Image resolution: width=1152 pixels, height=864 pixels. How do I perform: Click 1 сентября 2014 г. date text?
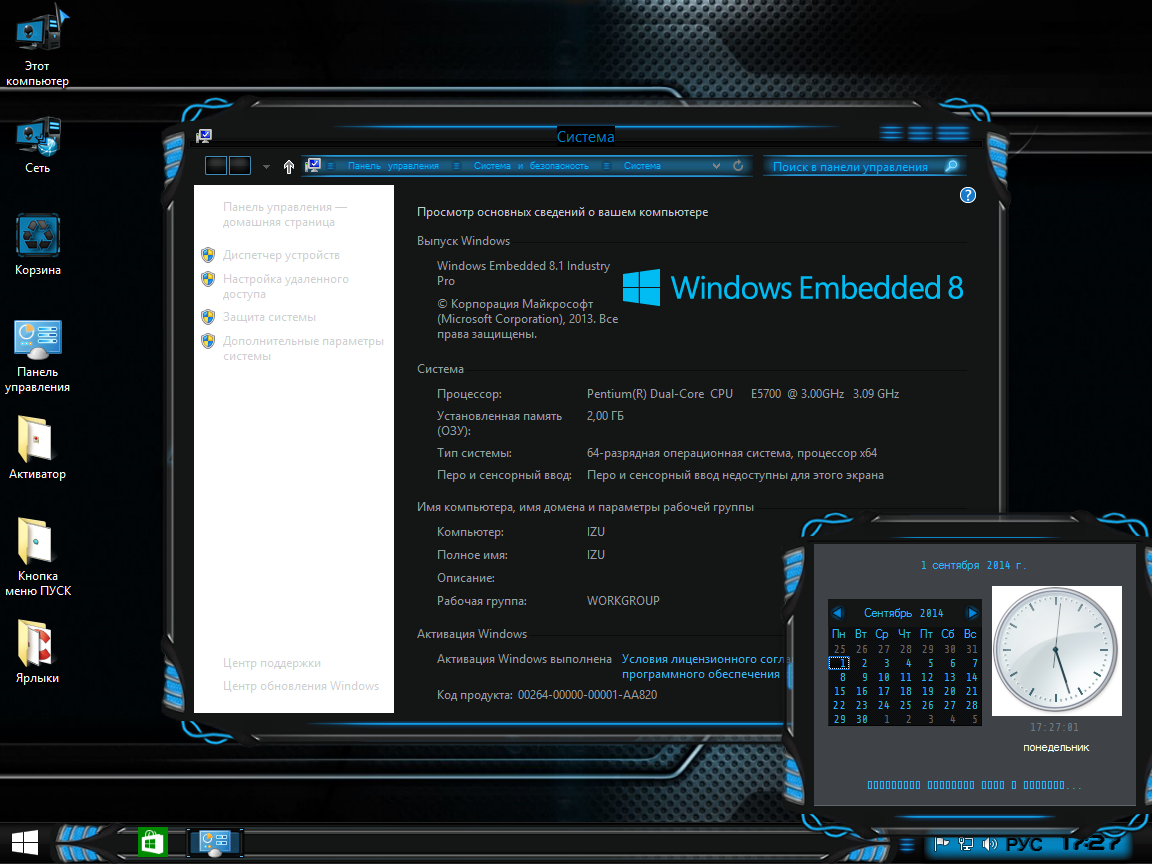click(973, 565)
